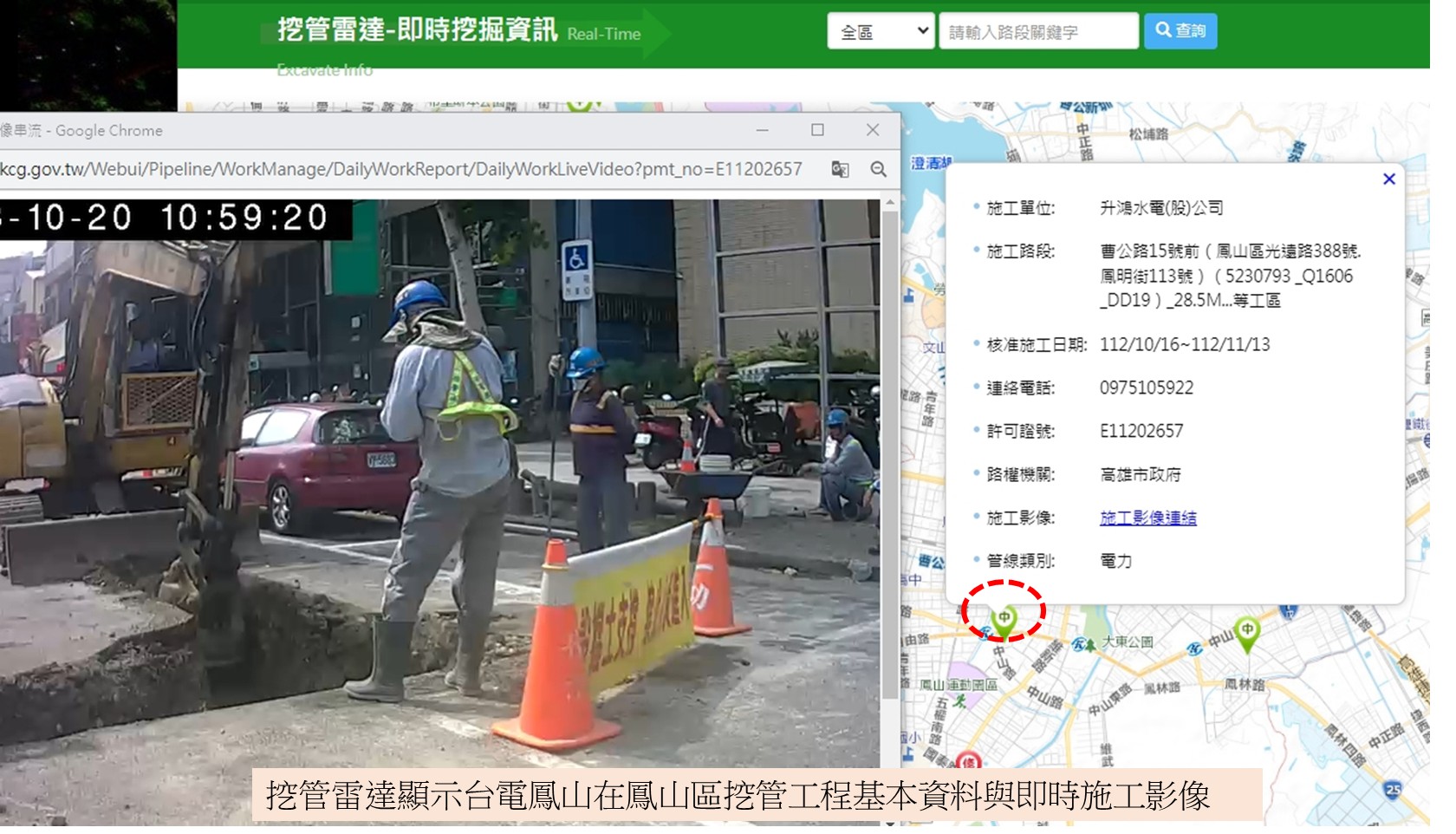Image resolution: width=1456 pixels, height=834 pixels.
Task: Focus the road keyword search field
Action: click(x=1038, y=31)
